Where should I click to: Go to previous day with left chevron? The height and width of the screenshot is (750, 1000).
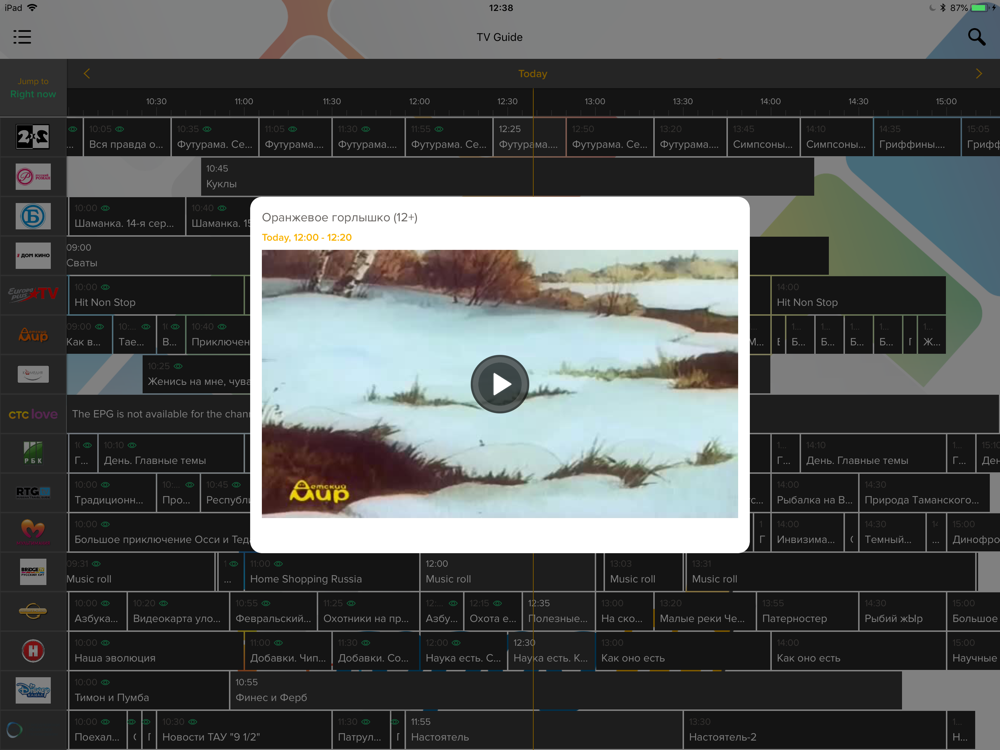(87, 74)
